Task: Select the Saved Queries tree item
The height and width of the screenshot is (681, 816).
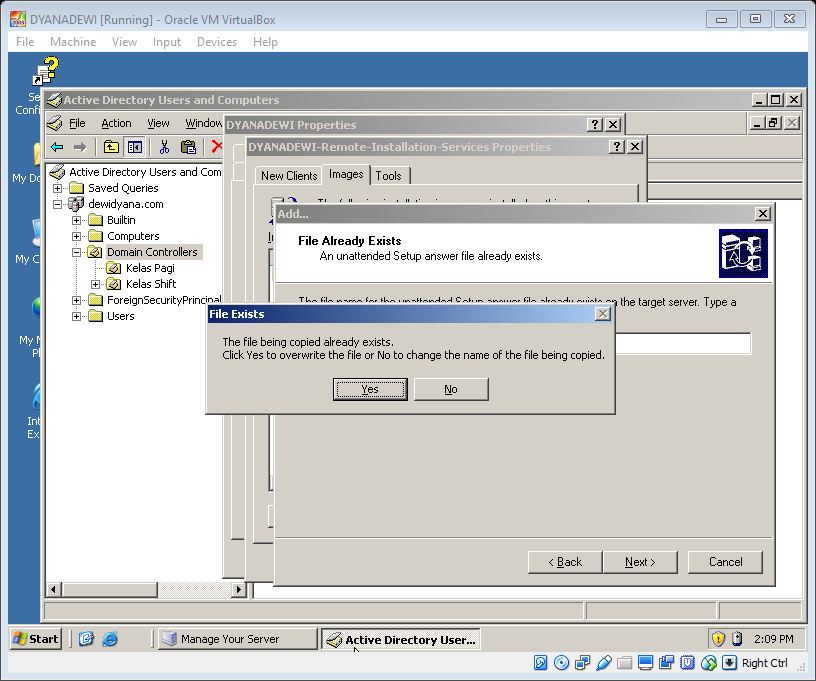Action: point(123,188)
